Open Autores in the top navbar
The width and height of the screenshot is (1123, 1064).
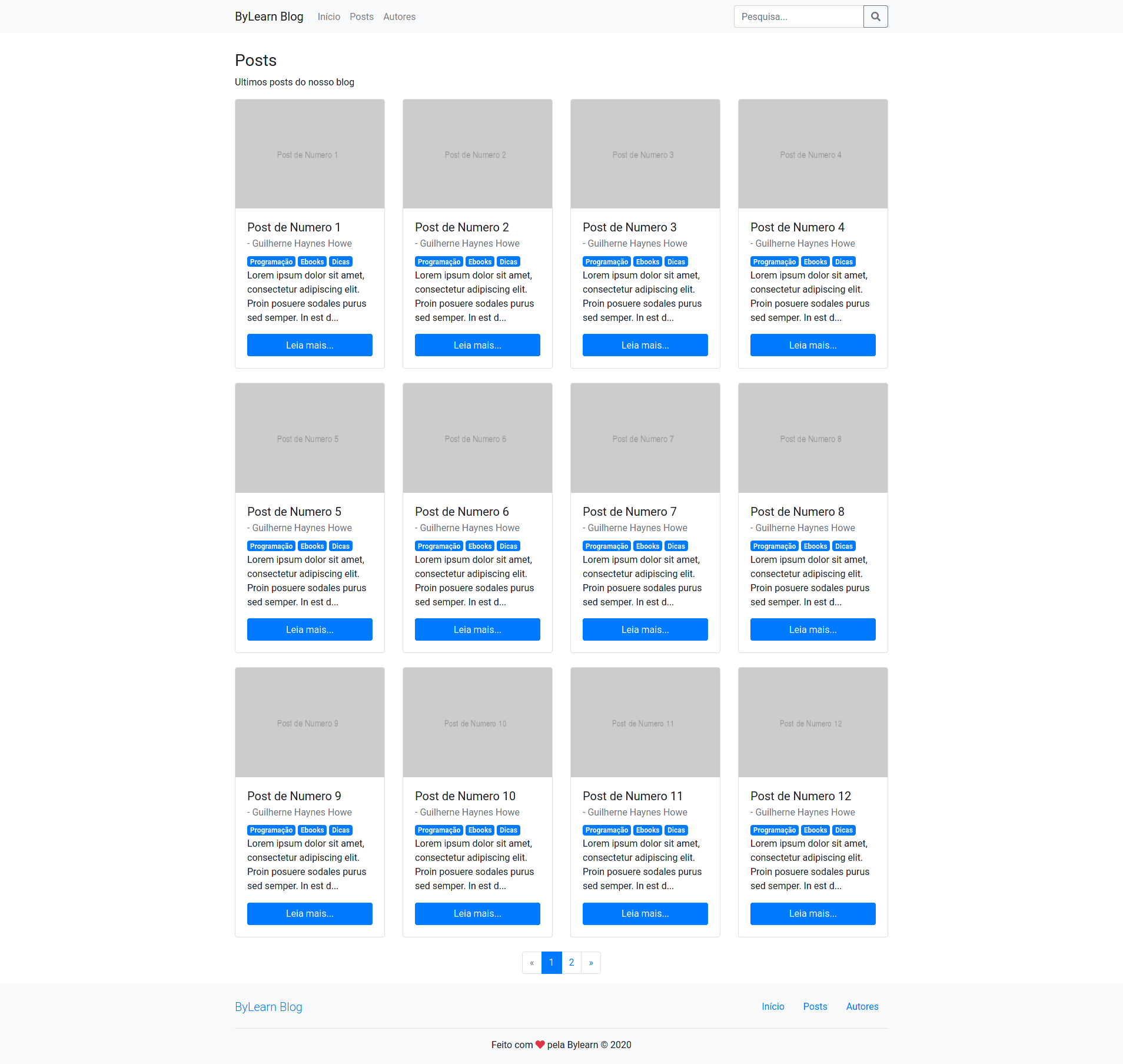pyautogui.click(x=399, y=16)
